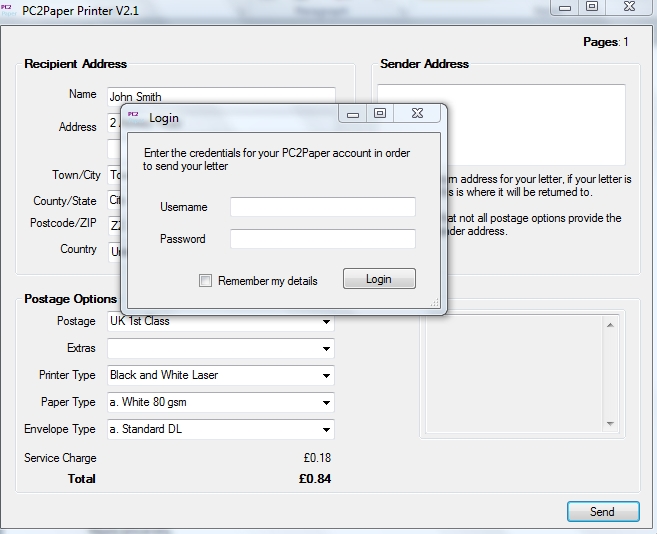Click the PC2Paper Printer app icon in main title bar
Image resolution: width=657 pixels, height=534 pixels.
9,10
